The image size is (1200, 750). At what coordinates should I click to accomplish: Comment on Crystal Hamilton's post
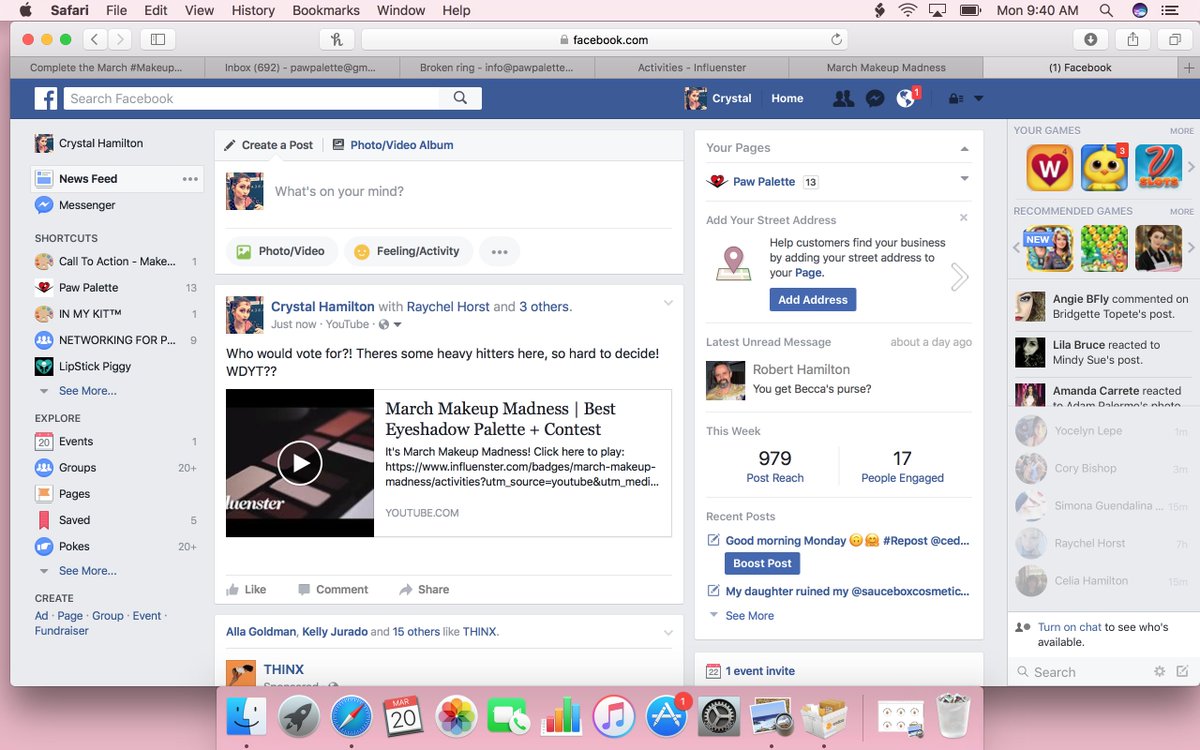[333, 589]
